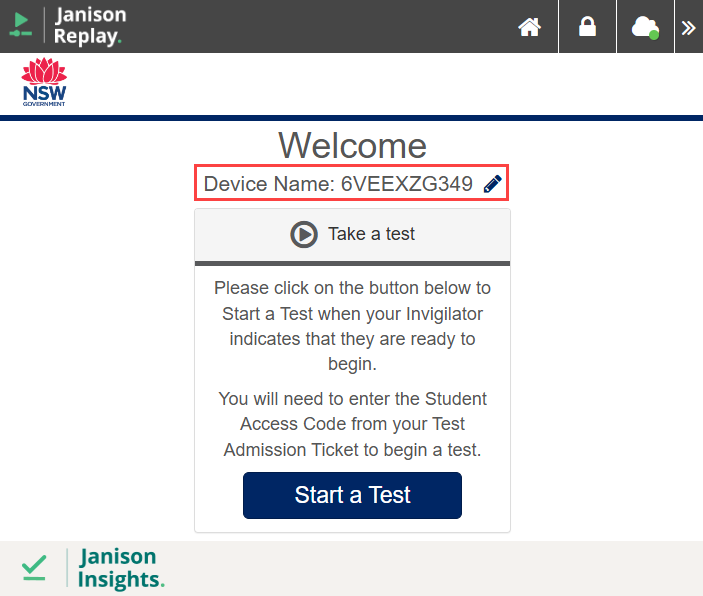The image size is (703, 596).
Task: Edit device name with pencil icon
Action: point(492,184)
